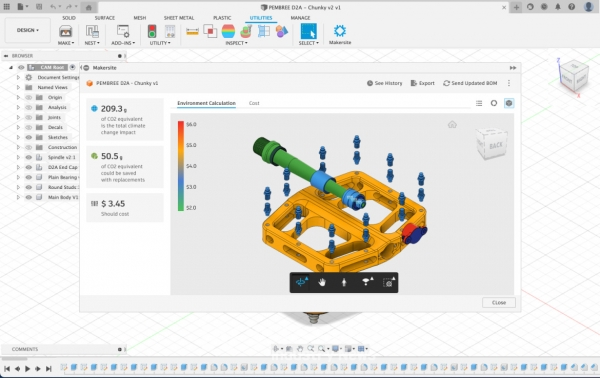This screenshot has height=378, width=600.
Task: Expand the Named Views tree node
Action: click(x=18, y=88)
